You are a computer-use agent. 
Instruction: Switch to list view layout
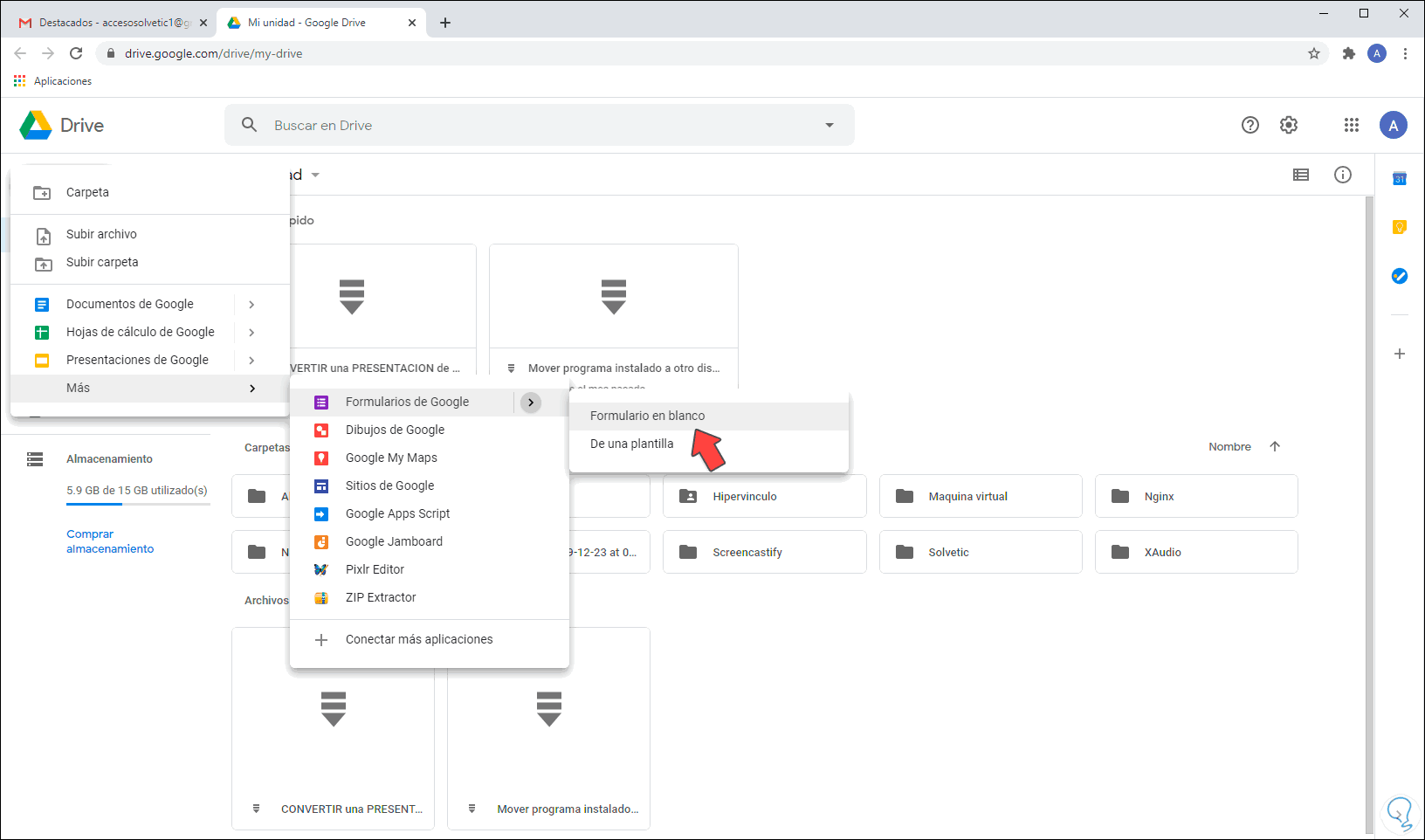point(1301,175)
